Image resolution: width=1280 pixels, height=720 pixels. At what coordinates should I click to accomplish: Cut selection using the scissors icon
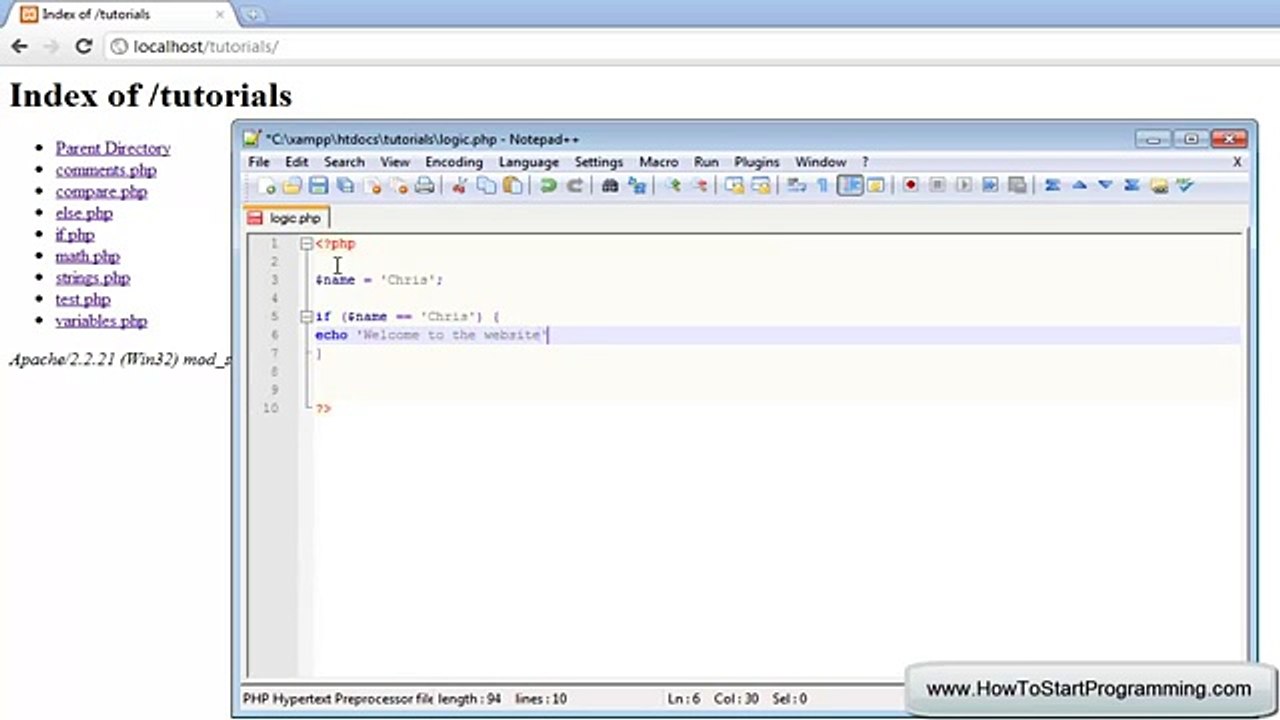(460, 186)
